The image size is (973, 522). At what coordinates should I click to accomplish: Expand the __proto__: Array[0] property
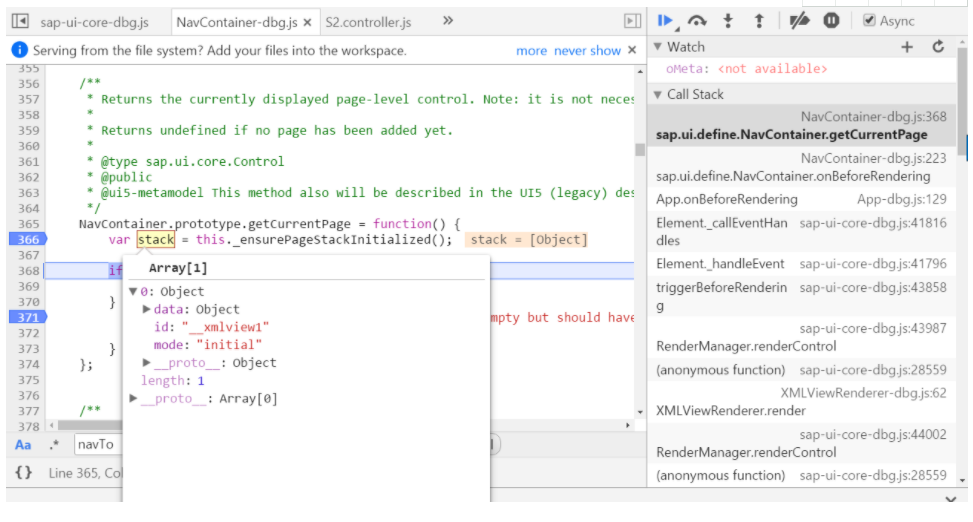(x=133, y=398)
